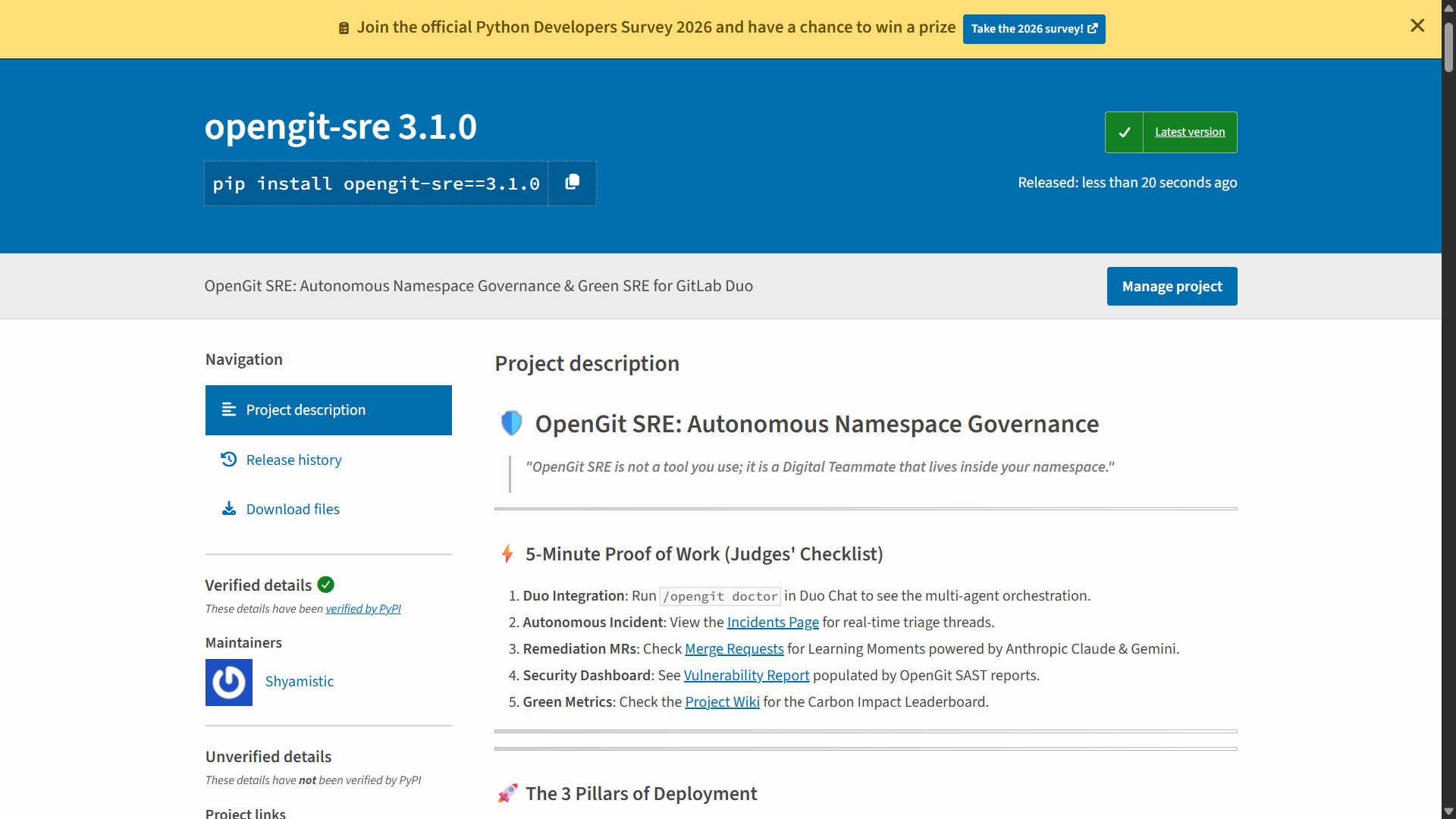The height and width of the screenshot is (819, 1456).
Task: Open the Incidents Page link
Action: [773, 622]
